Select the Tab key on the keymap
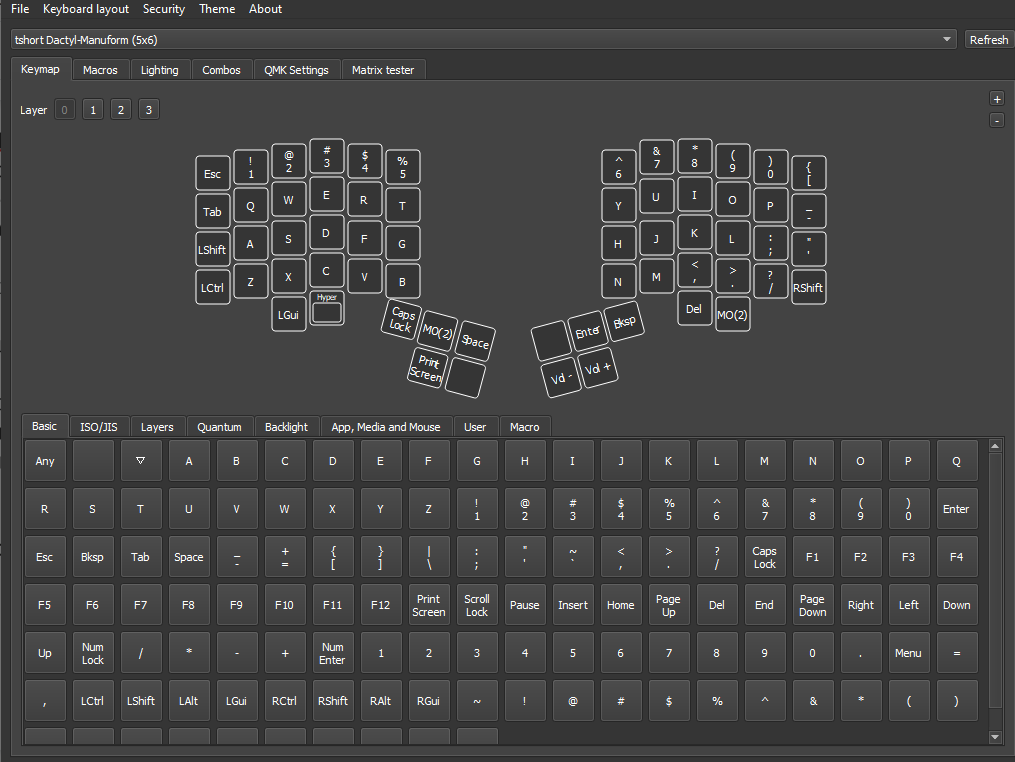This screenshot has width=1015, height=762. (x=212, y=212)
